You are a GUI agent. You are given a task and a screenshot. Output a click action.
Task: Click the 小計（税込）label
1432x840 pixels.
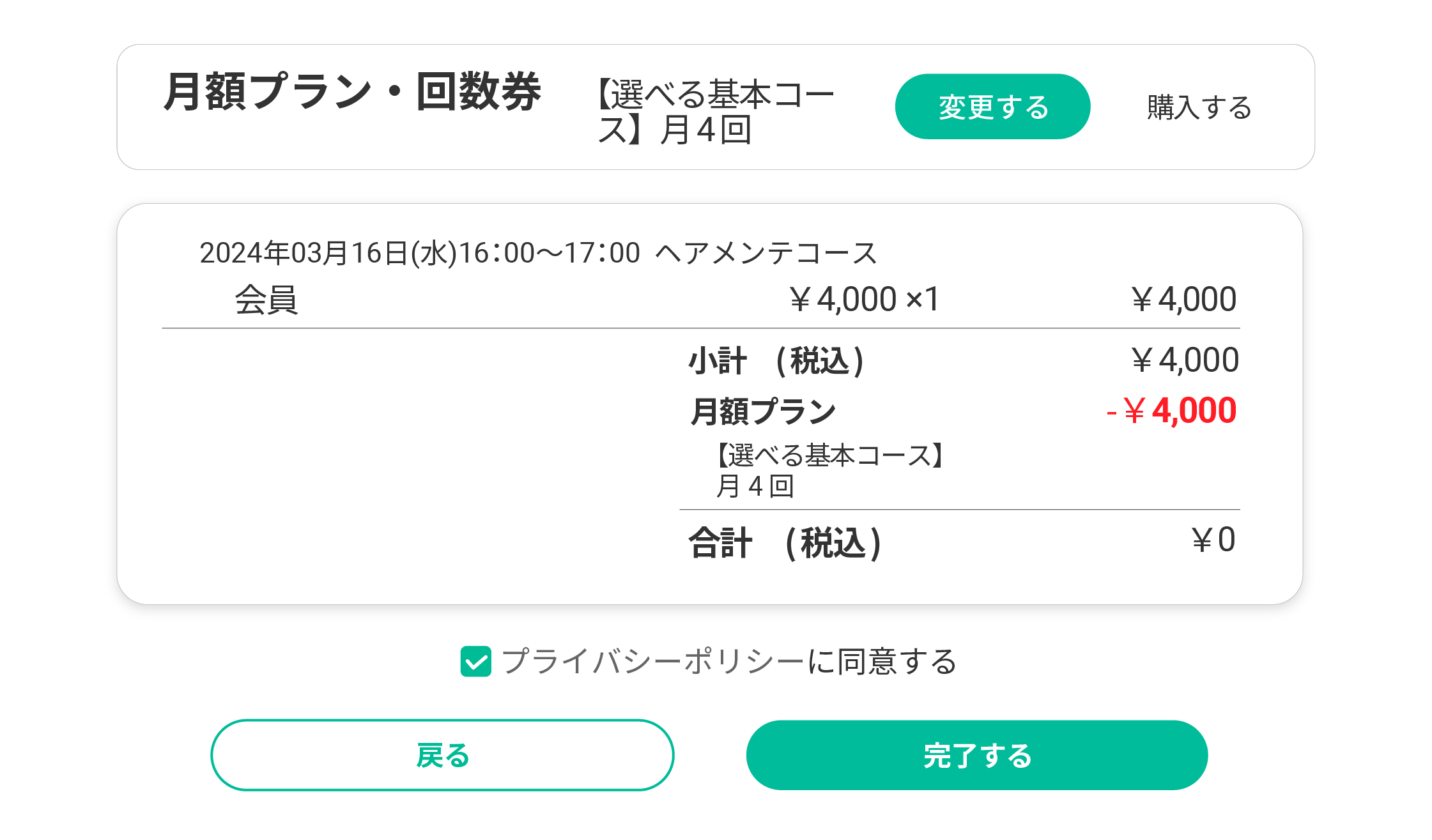pos(776,361)
